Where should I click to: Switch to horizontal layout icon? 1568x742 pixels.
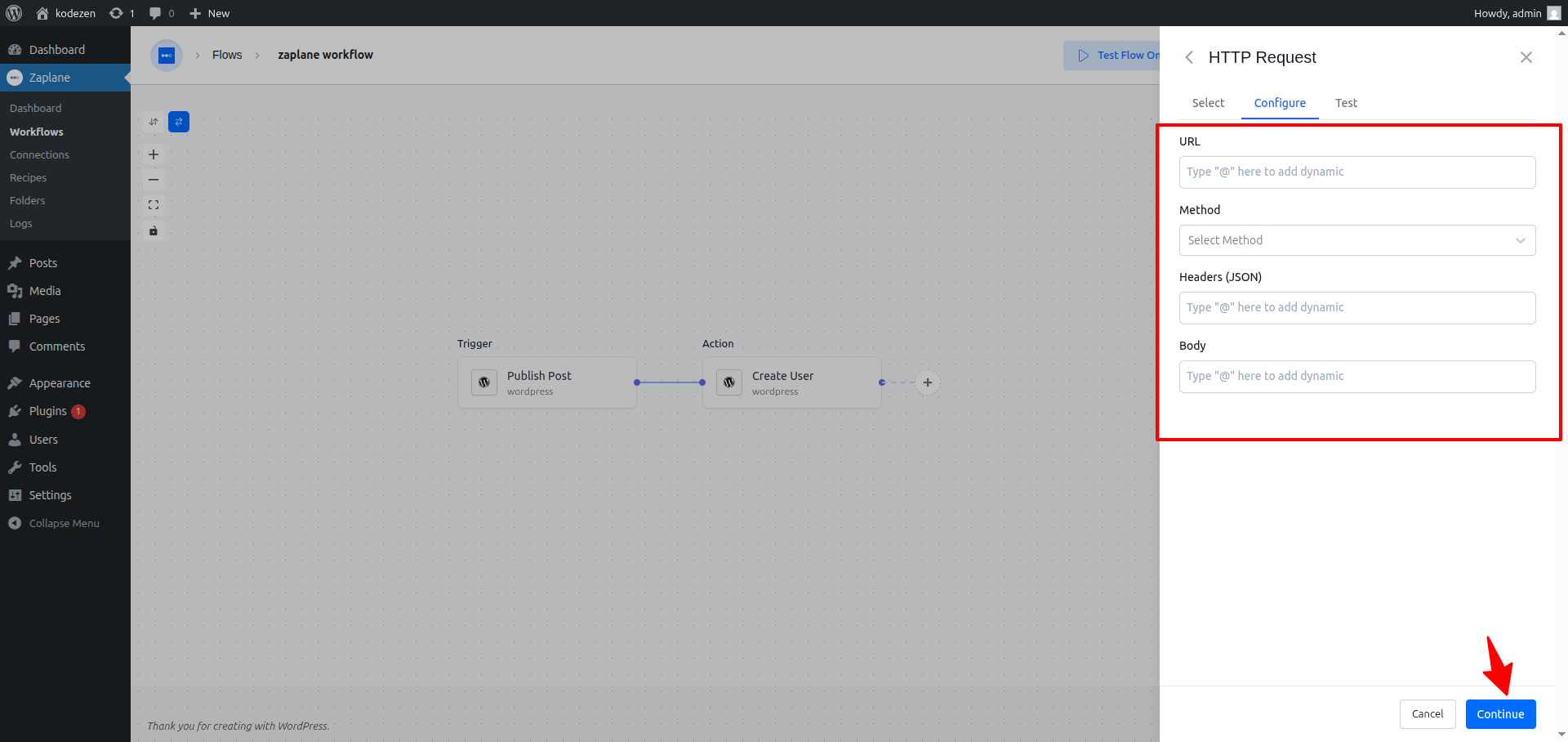coord(179,122)
